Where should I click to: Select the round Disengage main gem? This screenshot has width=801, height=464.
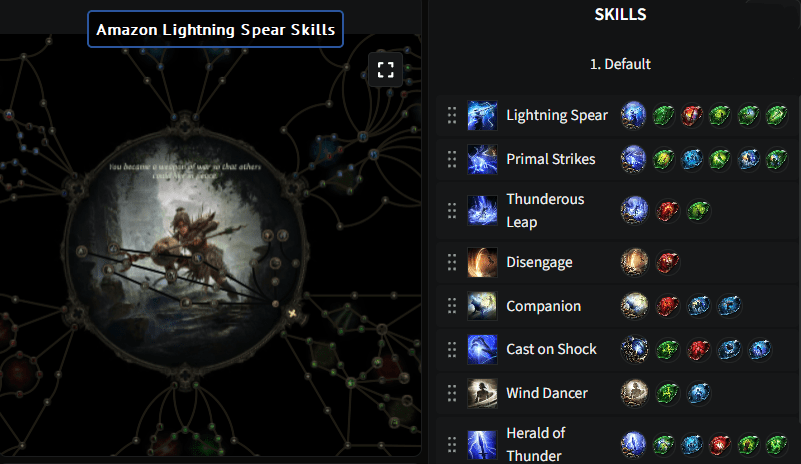[x=634, y=262]
